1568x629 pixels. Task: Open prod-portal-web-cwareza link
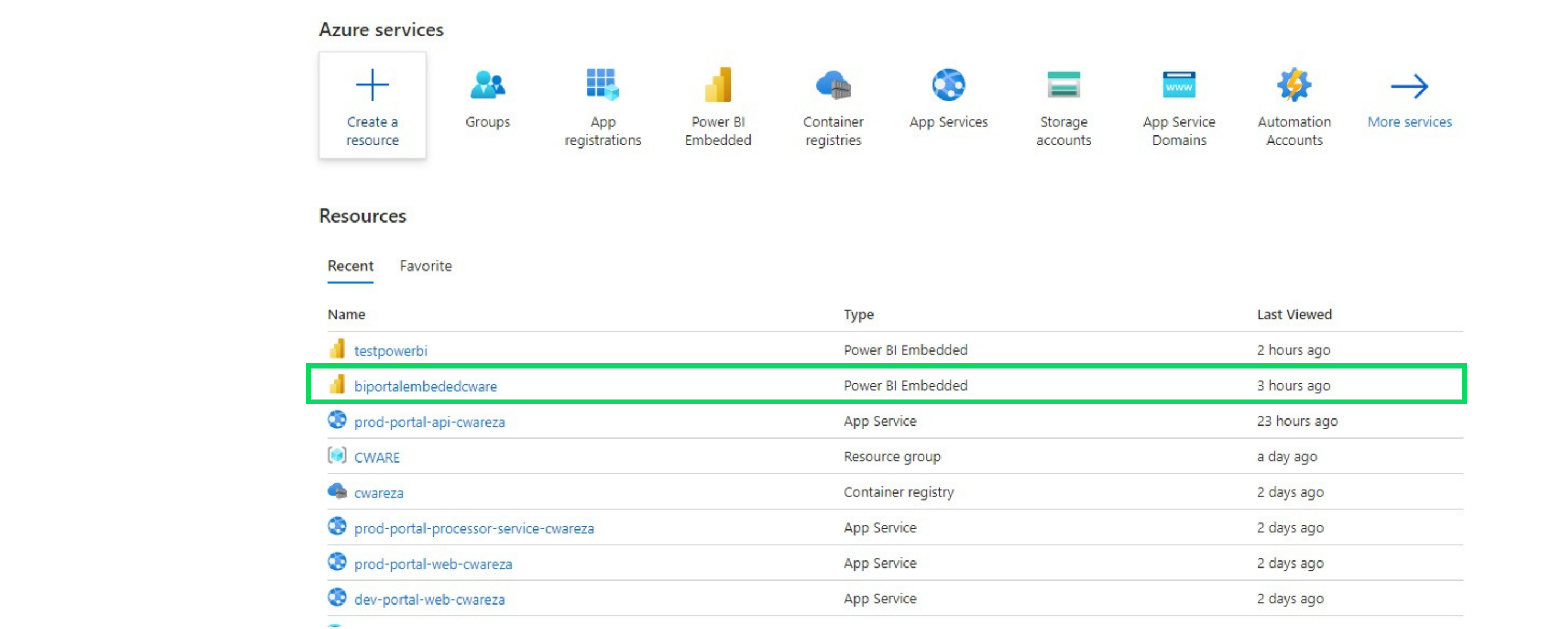pyautogui.click(x=433, y=564)
